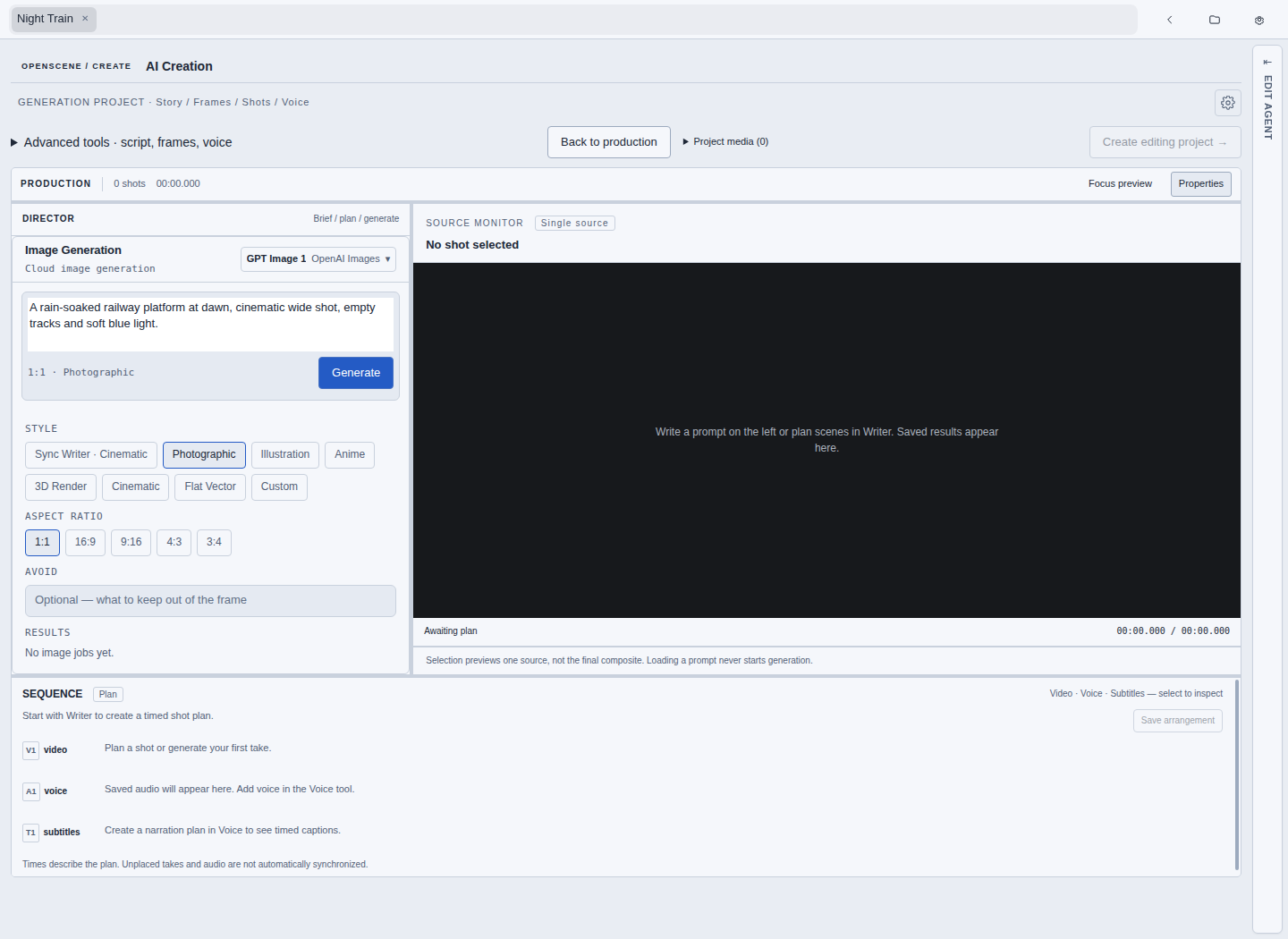Click the prompt text area
This screenshot has width=1288, height=939.
[x=210, y=324]
